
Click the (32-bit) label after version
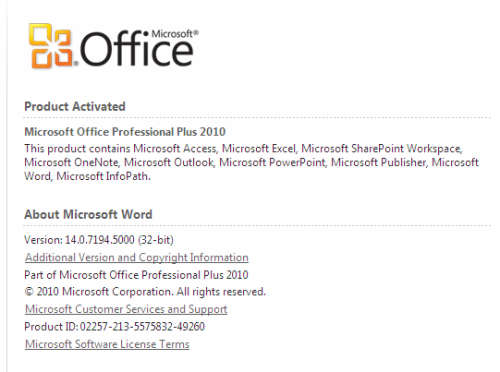coord(156,240)
